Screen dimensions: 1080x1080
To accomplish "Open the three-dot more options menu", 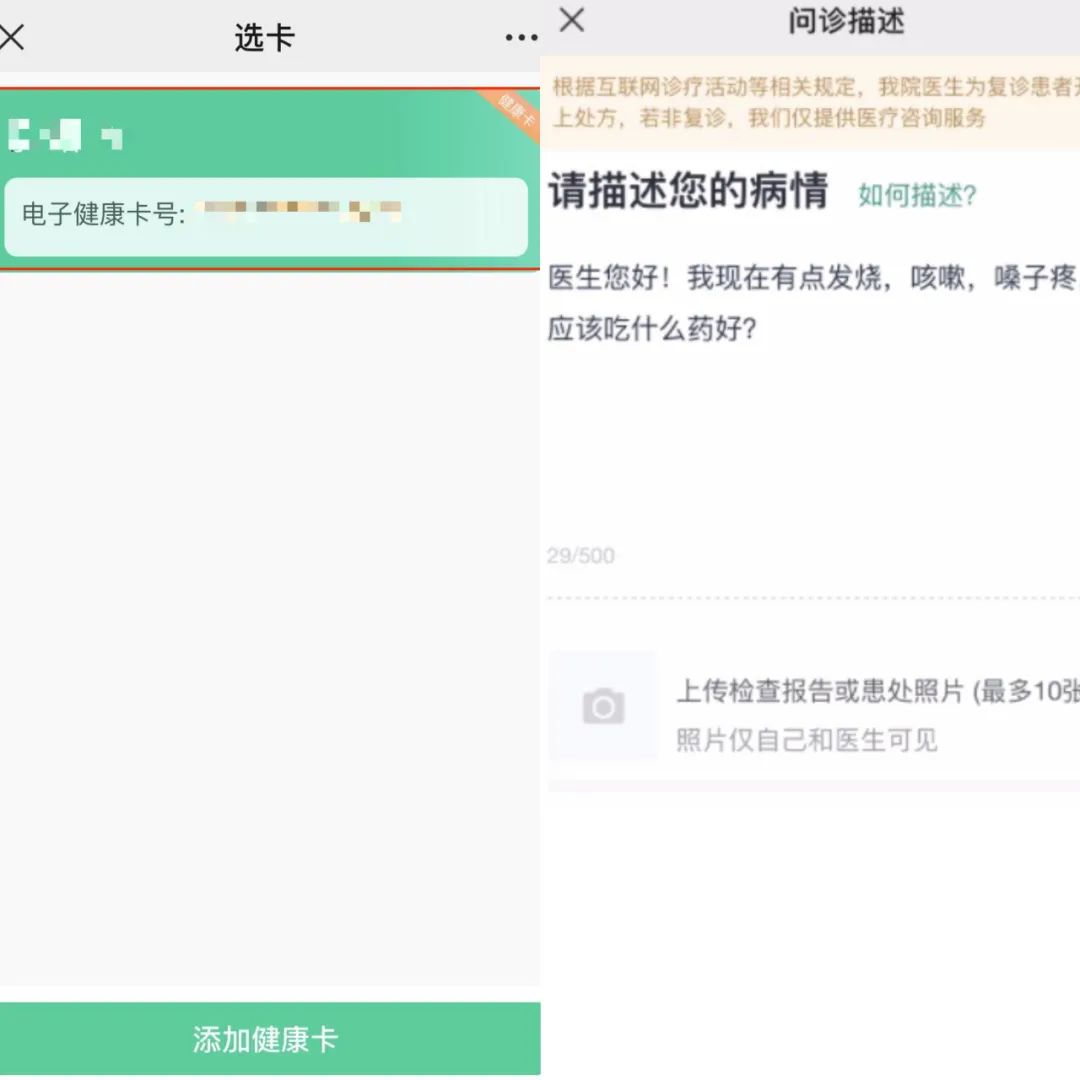I will coord(521,38).
